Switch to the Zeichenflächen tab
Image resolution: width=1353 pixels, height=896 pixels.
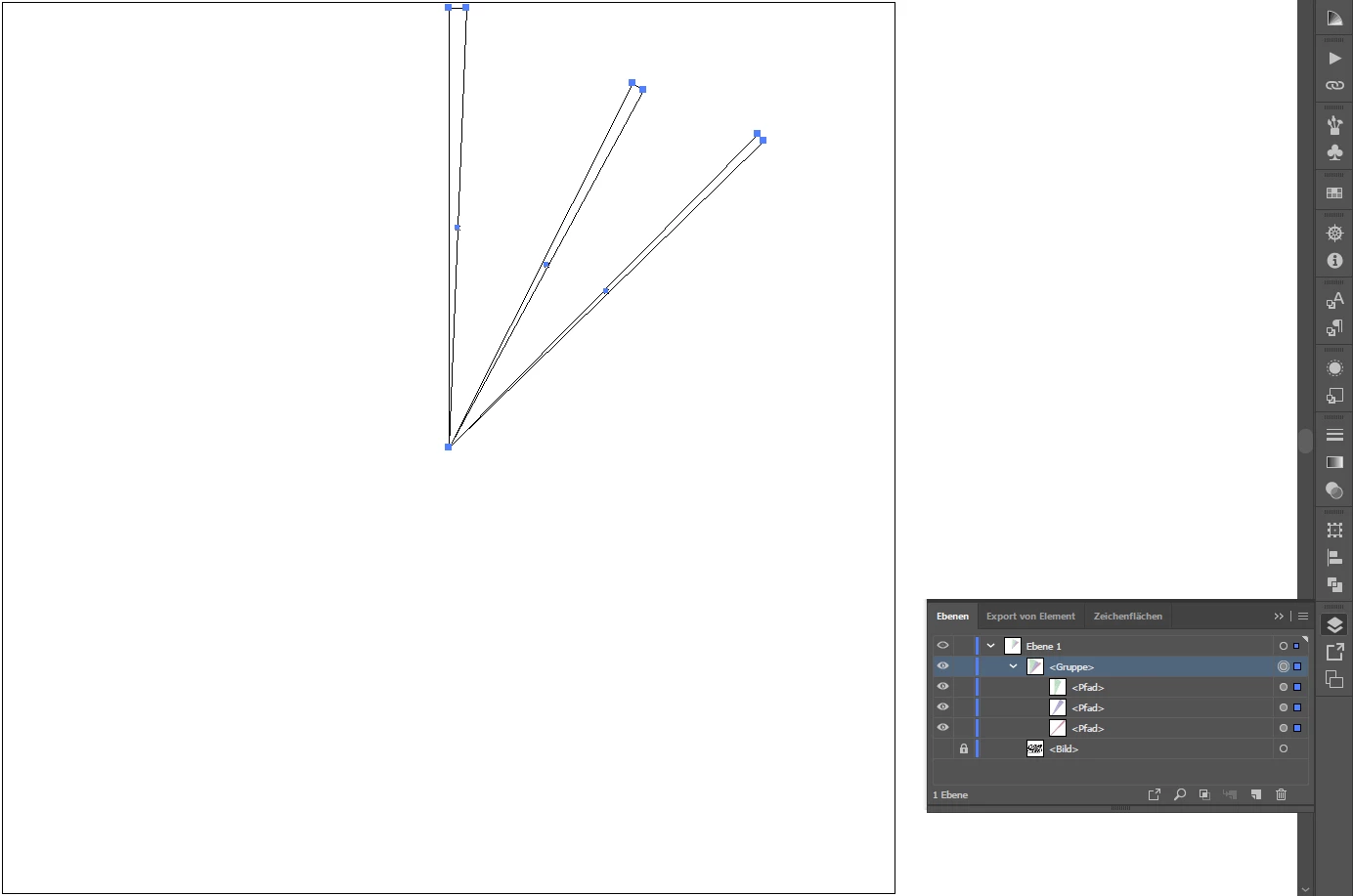coord(1128,617)
